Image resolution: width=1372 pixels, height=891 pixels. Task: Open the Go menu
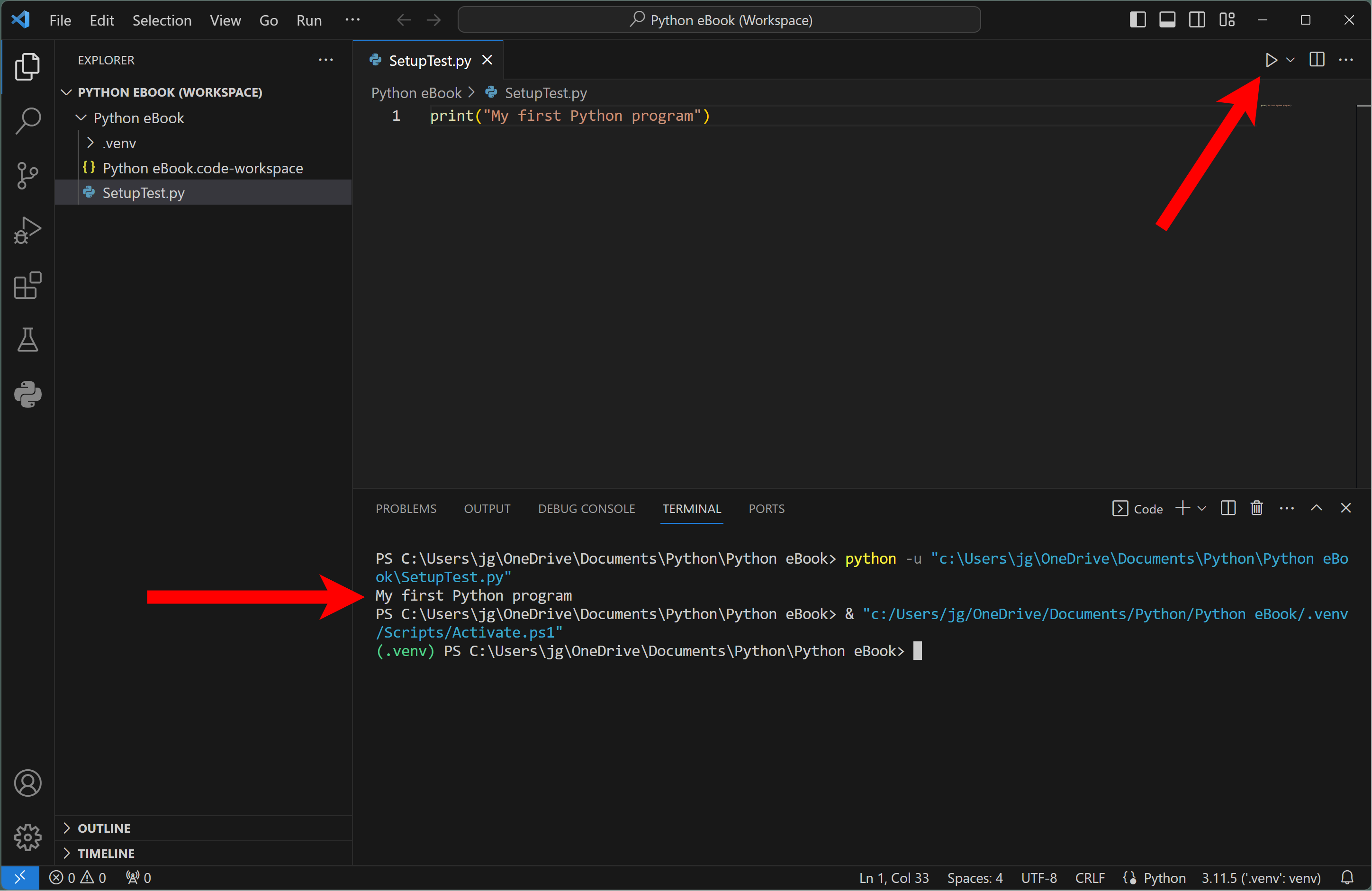(269, 20)
